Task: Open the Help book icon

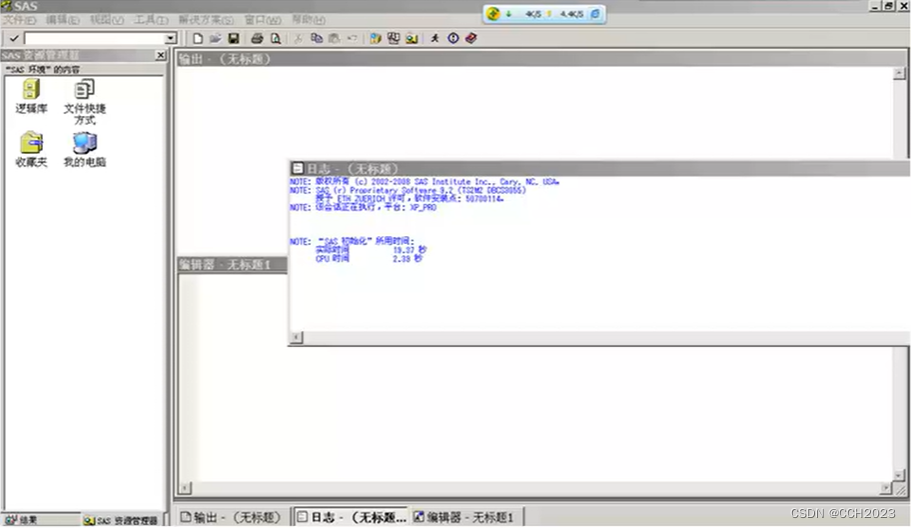Action: (x=471, y=38)
